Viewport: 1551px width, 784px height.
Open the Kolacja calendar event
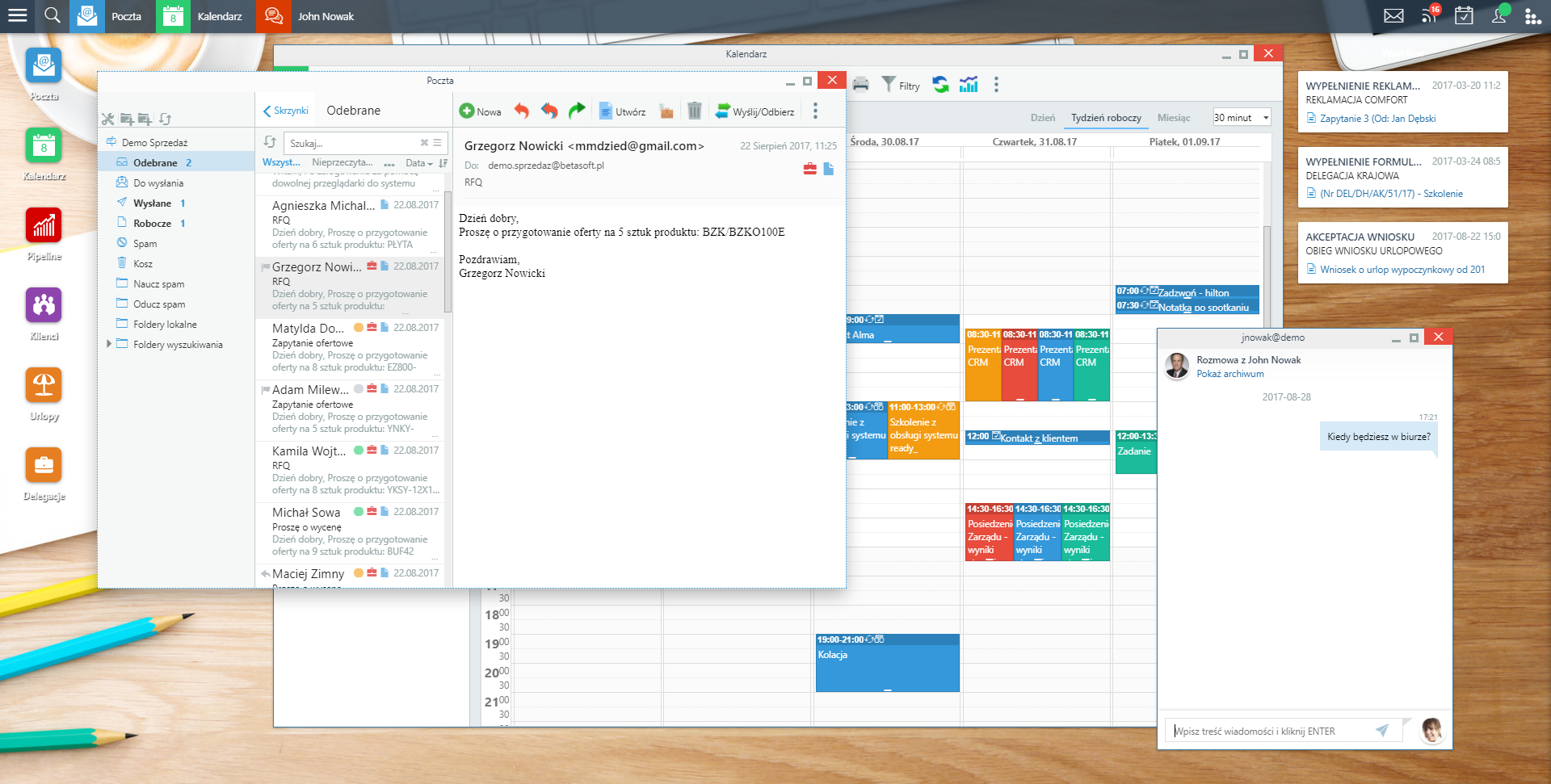tap(887, 663)
